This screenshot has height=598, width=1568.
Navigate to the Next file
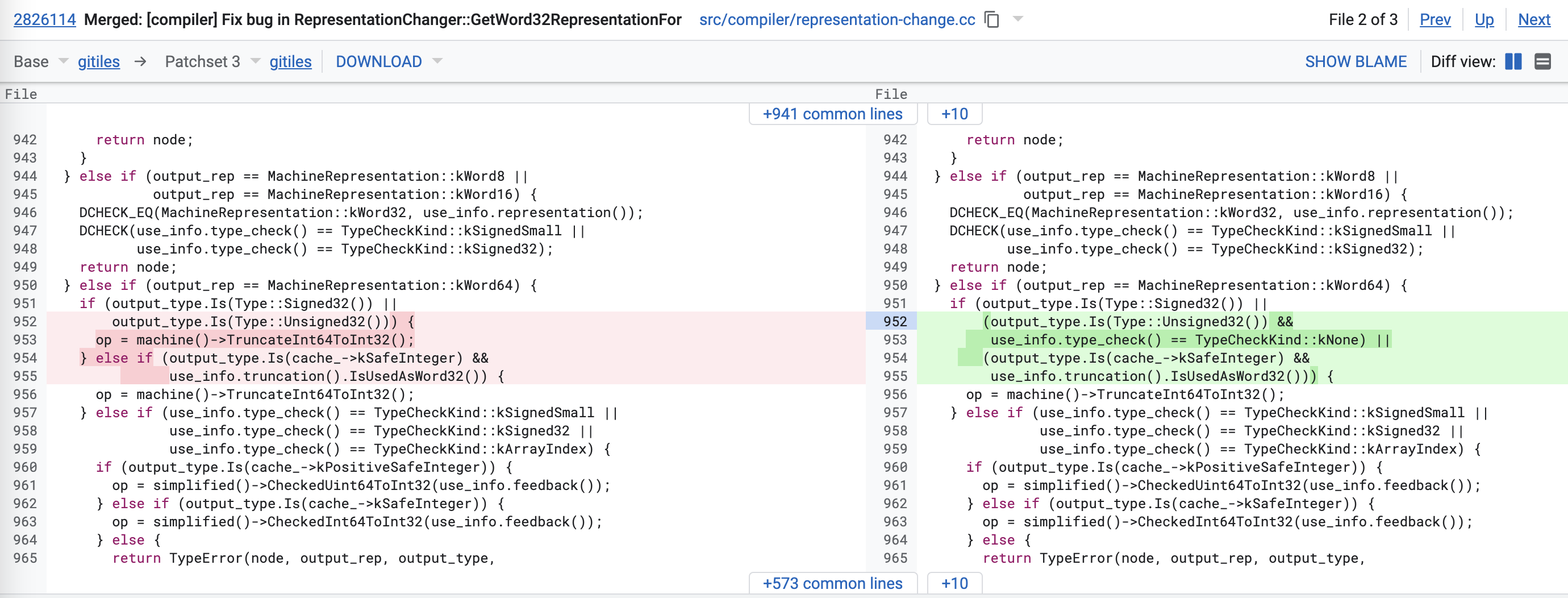[x=1533, y=19]
